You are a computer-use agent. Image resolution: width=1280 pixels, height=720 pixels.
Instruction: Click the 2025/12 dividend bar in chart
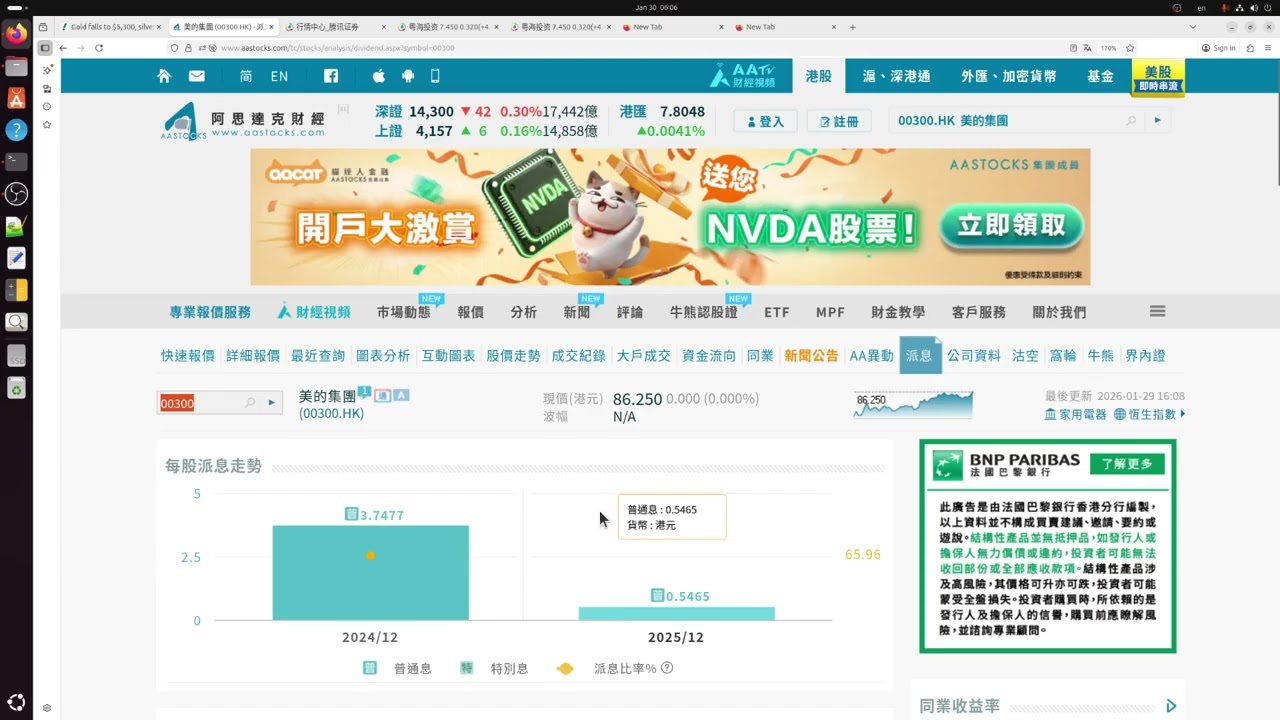[x=677, y=613]
